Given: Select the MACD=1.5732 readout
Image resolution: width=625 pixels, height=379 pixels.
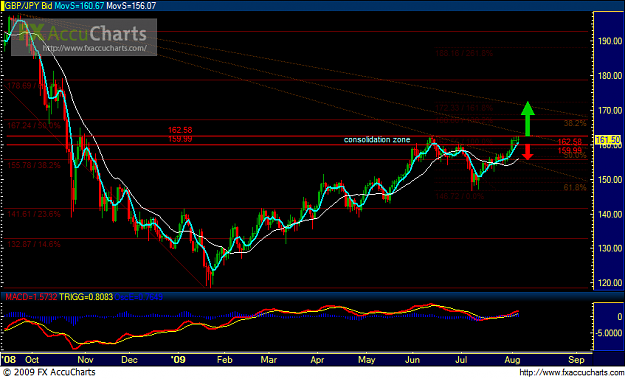Looking at the screenshot, I should 30,297.
